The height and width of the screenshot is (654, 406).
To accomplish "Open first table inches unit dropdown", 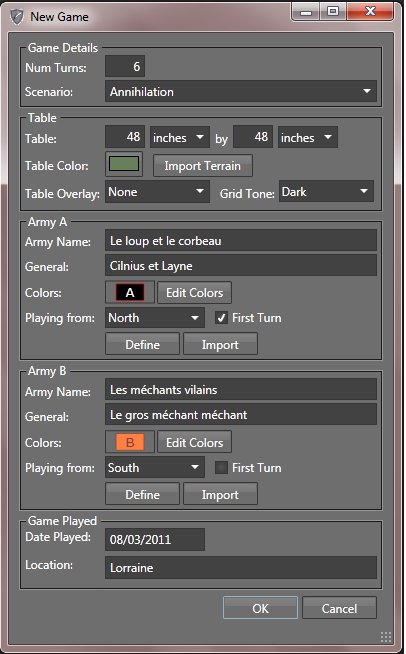I will point(179,137).
